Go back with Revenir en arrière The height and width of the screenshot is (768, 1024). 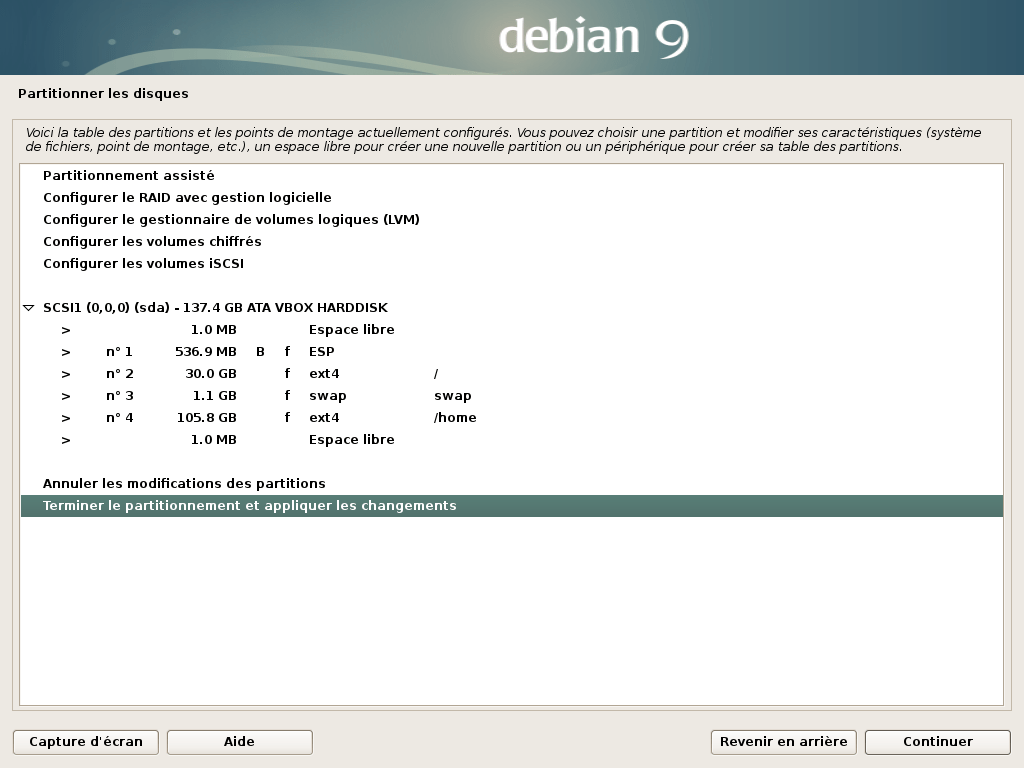[x=784, y=742]
